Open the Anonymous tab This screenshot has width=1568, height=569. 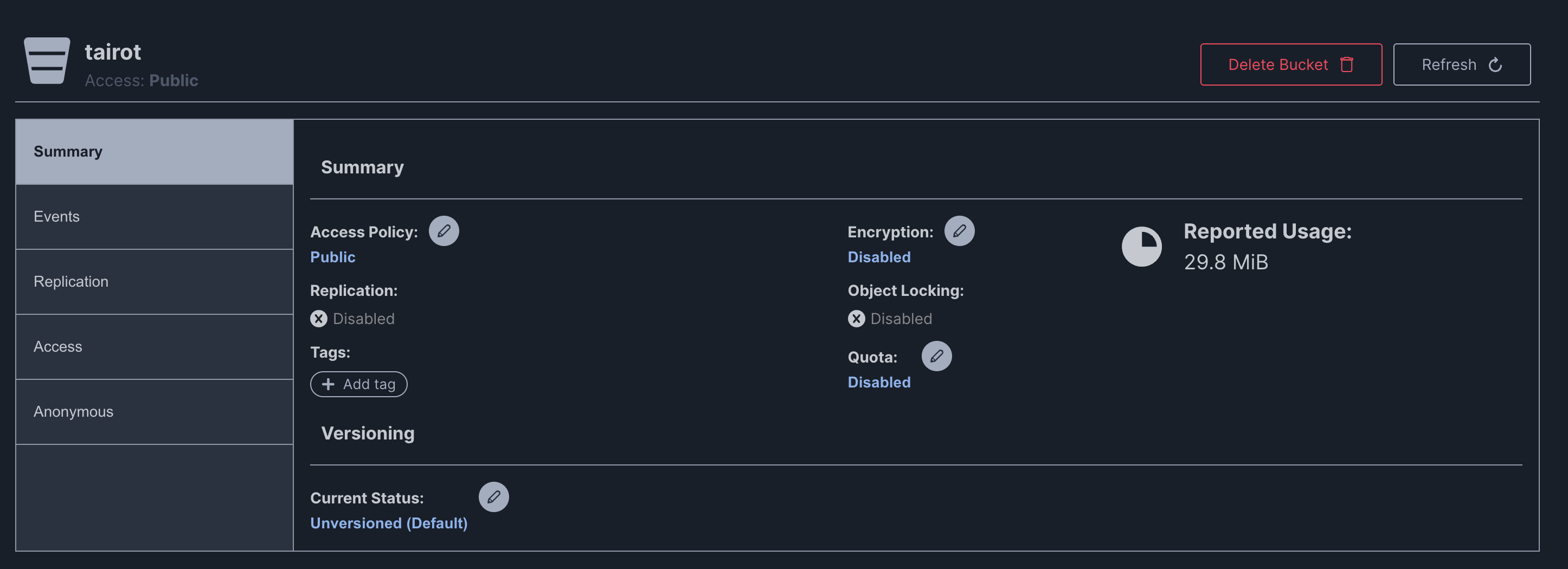[x=154, y=412]
